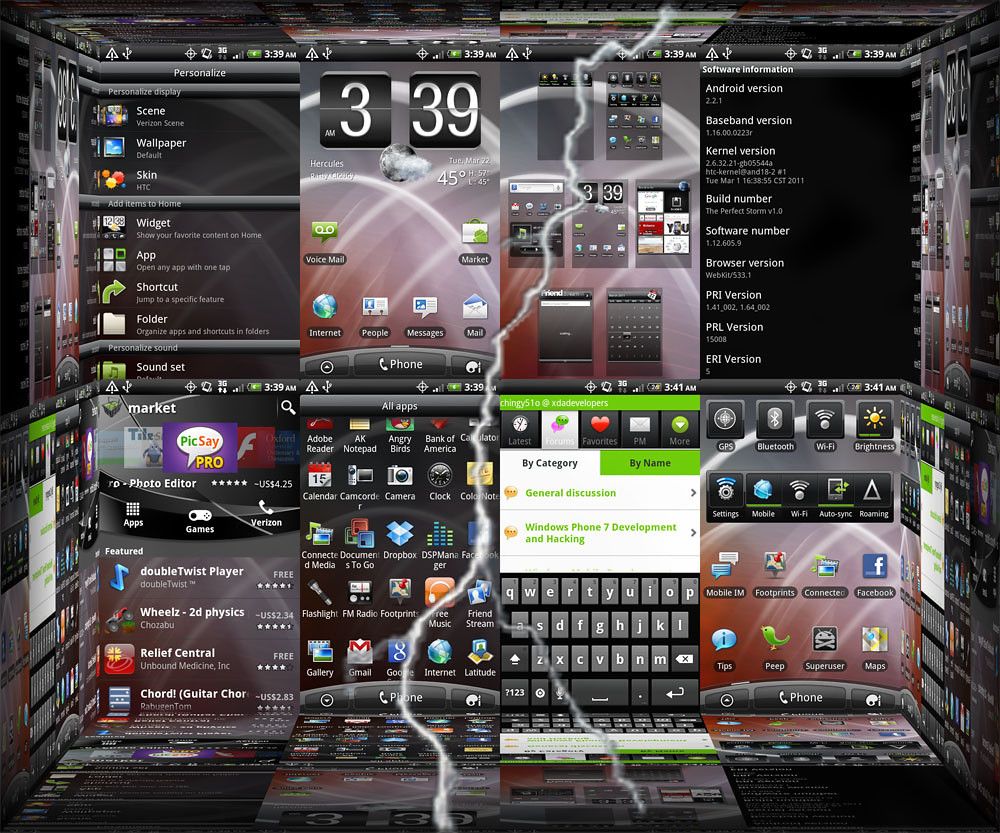
Task: Launch FM Radio from All apps grid
Action: click(360, 600)
